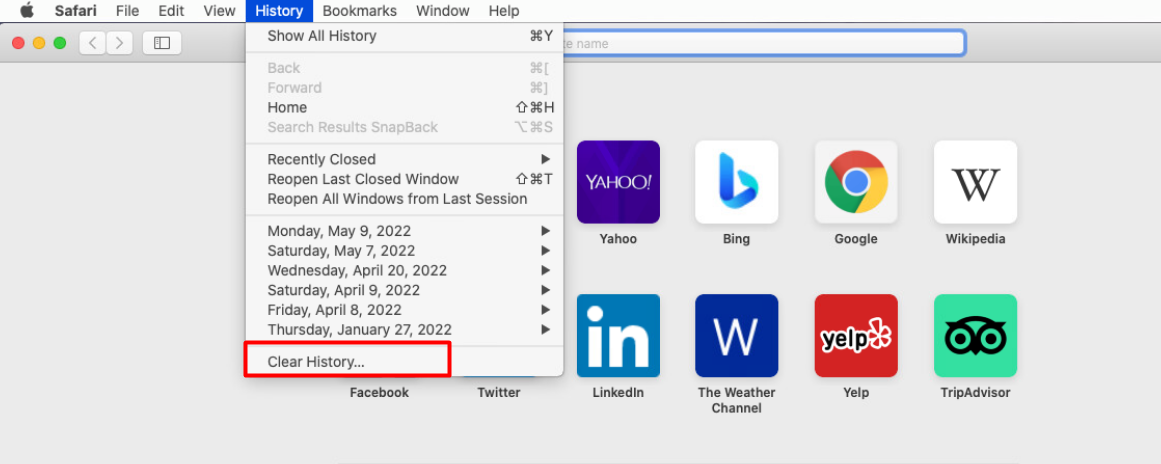
Task: Expand Thursday, January 27, 2022 history
Action: pos(404,329)
